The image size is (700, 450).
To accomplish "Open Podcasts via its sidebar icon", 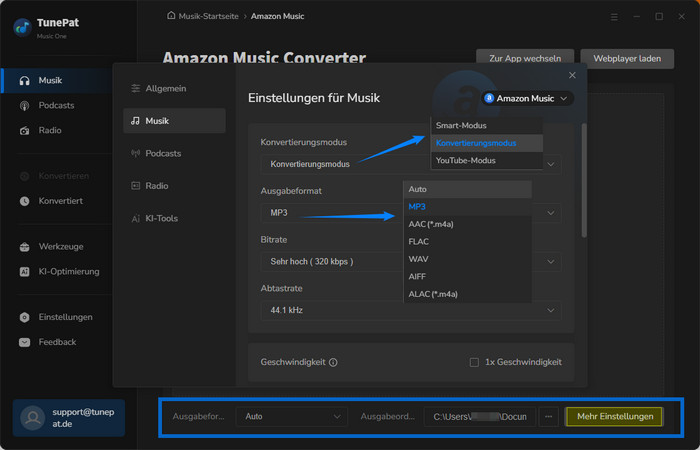I will point(25,106).
